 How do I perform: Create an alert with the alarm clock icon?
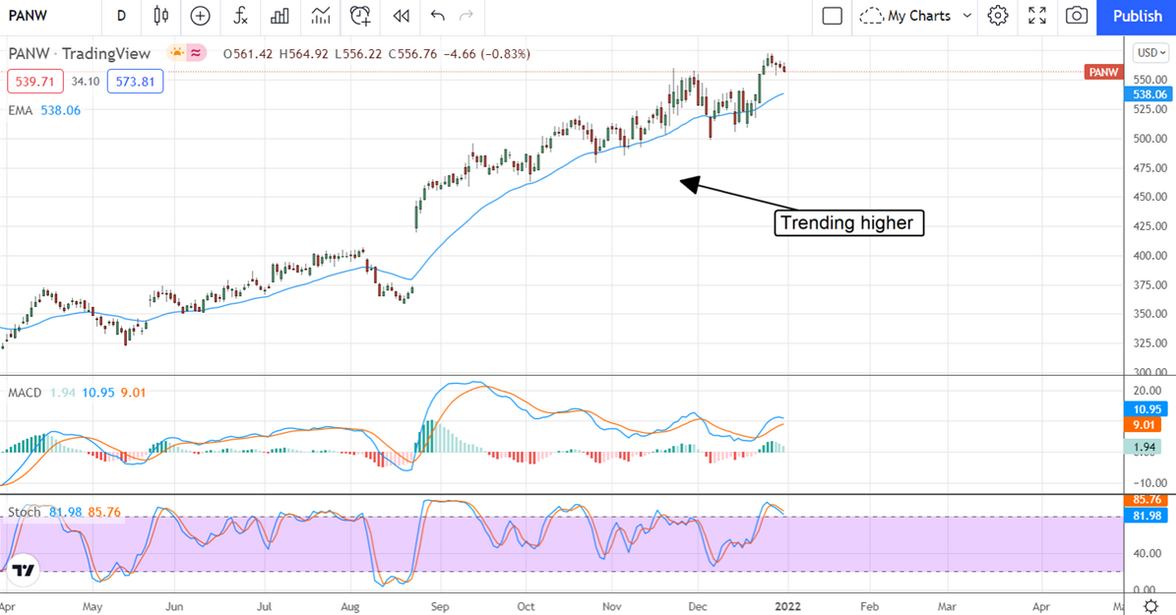[x=361, y=16]
